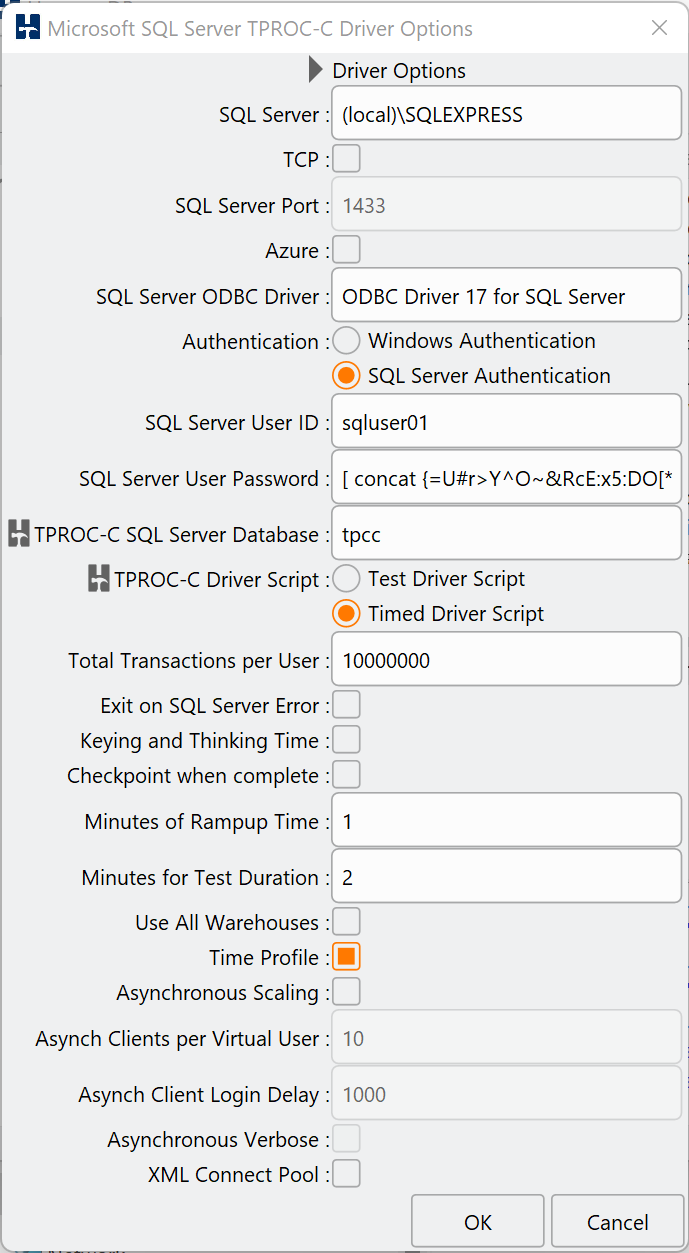Image resolution: width=689 pixels, height=1253 pixels.
Task: Click the Driver Options heading text
Action: (x=399, y=71)
